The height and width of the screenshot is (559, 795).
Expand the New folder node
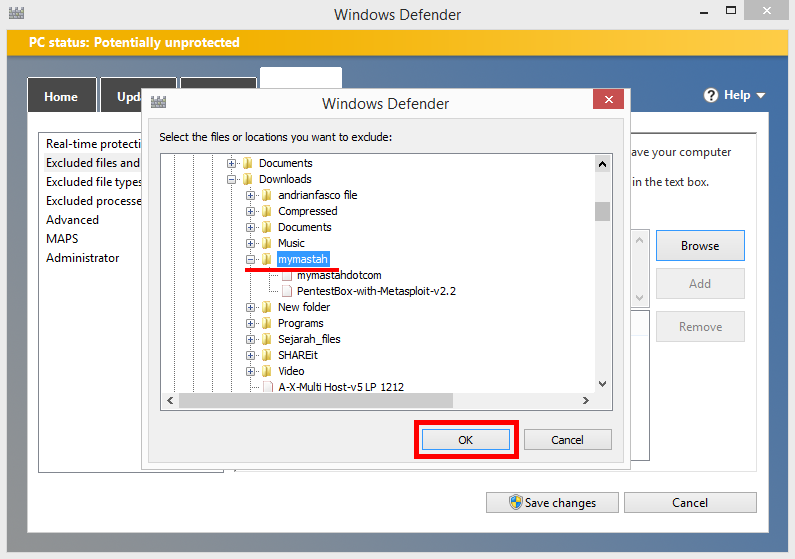(250, 307)
